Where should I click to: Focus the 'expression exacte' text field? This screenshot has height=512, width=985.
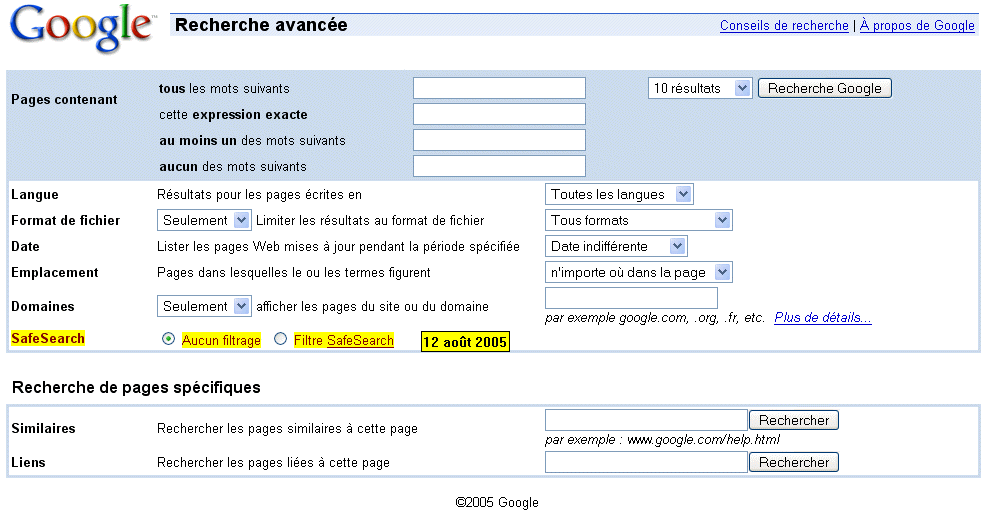(x=499, y=114)
